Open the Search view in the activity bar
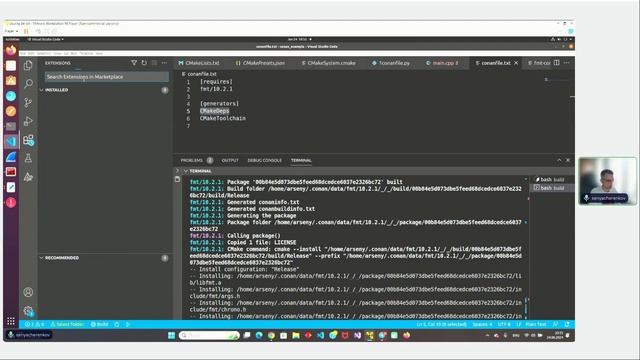The width and height of the screenshot is (640, 360). coord(28,84)
